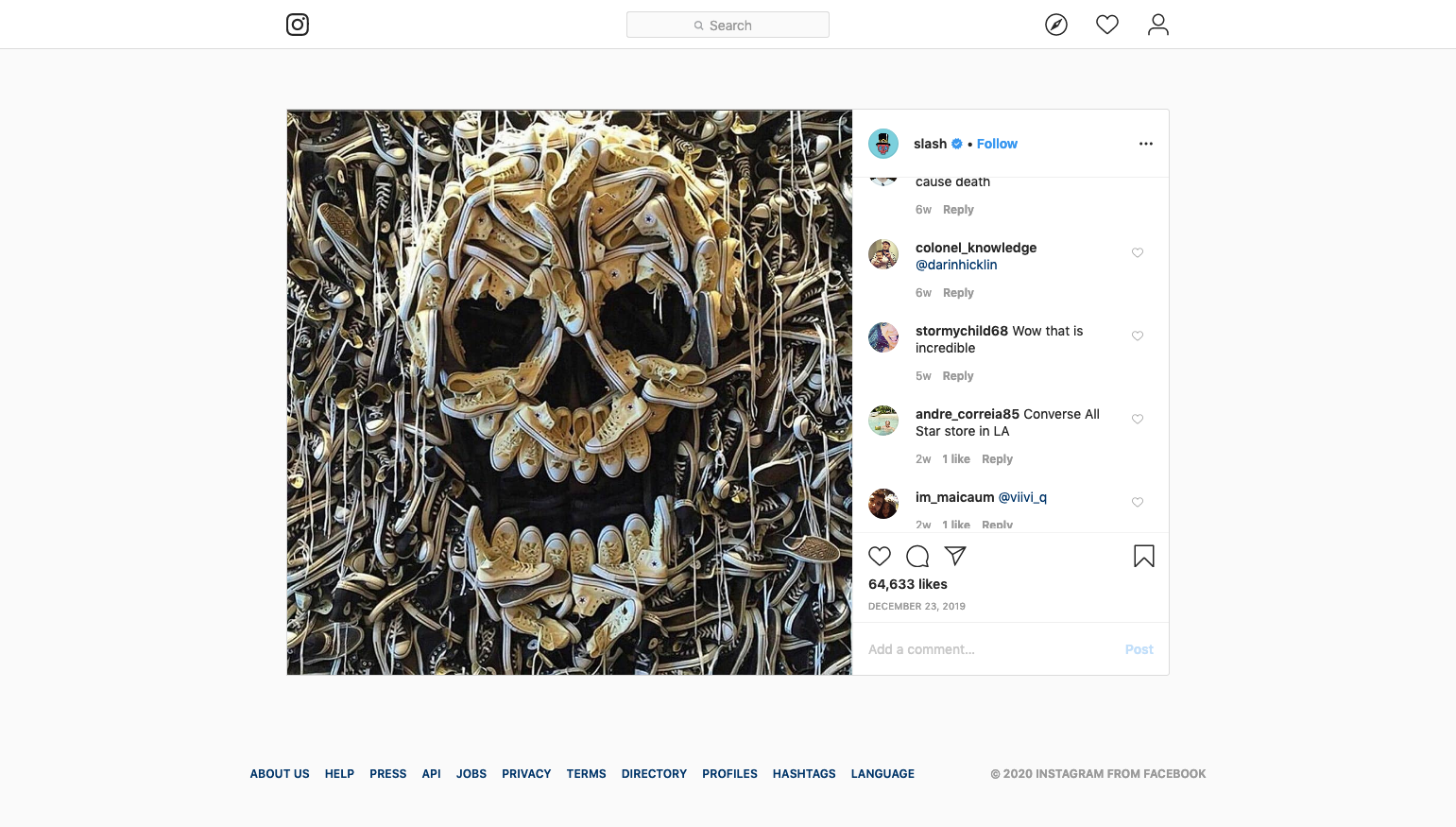Open 5w timestamp on stormychild68's comment
The image size is (1456, 827).
[923, 376]
